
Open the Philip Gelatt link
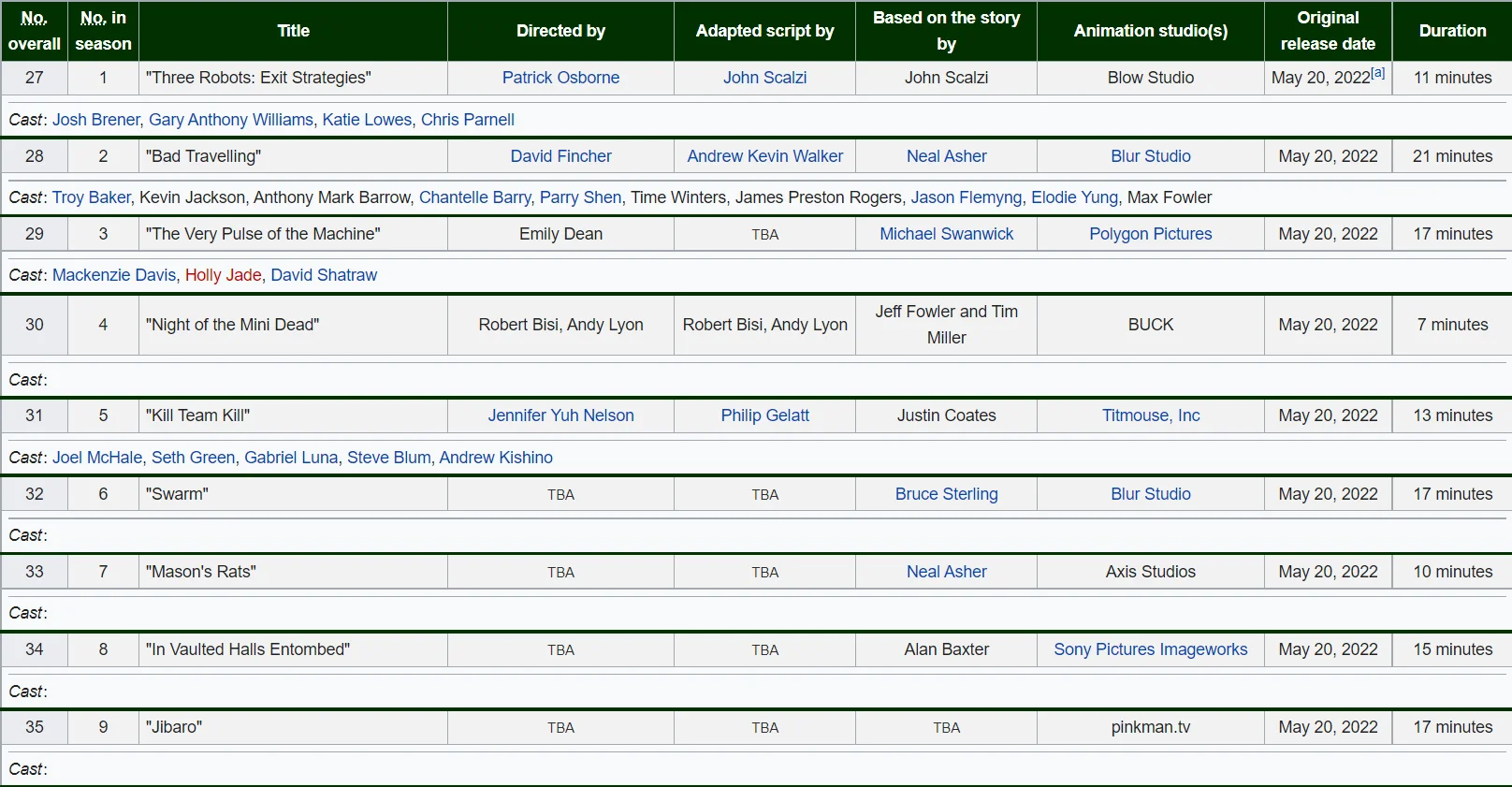[x=764, y=415]
